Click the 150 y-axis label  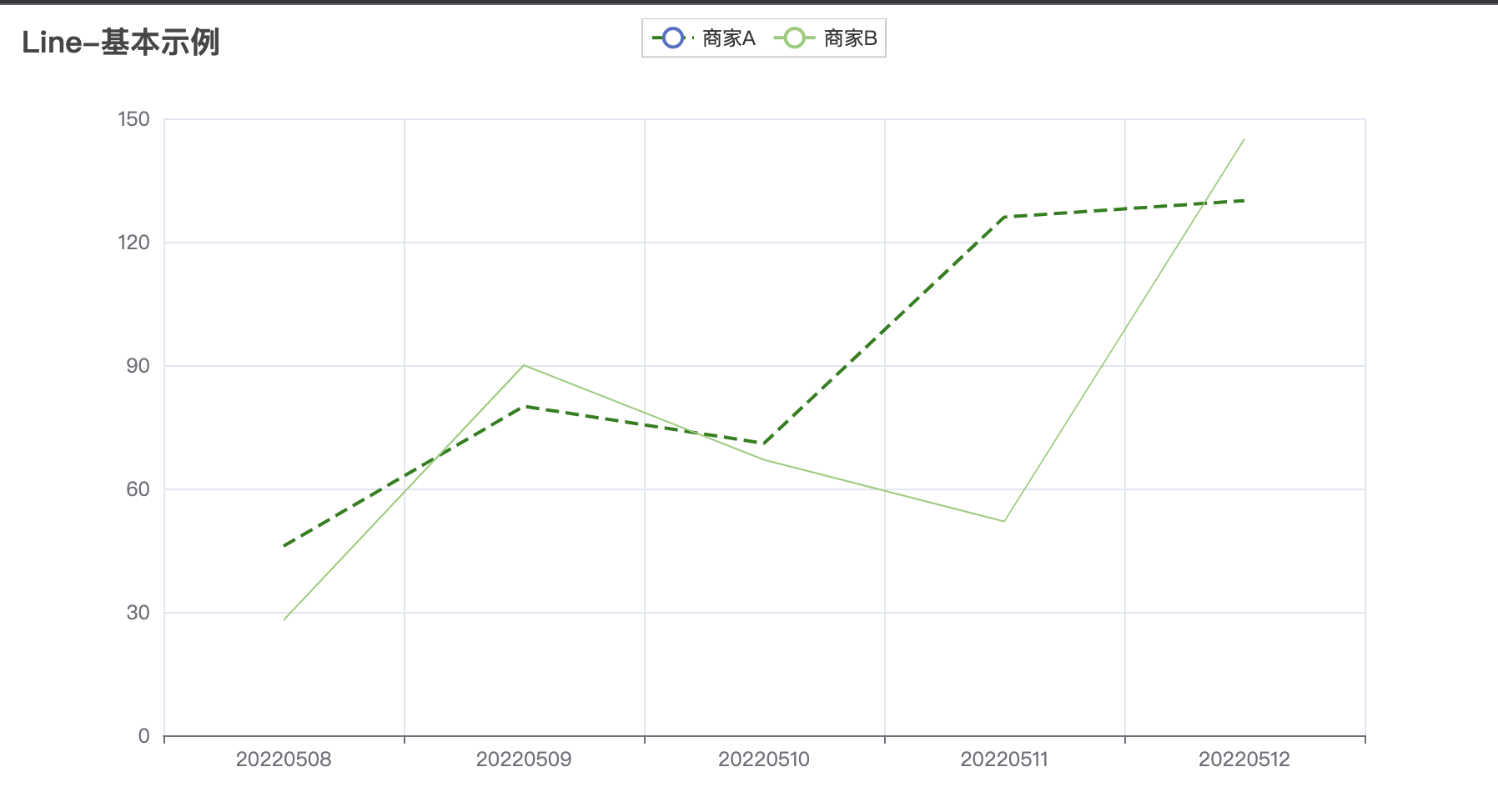tap(135, 119)
